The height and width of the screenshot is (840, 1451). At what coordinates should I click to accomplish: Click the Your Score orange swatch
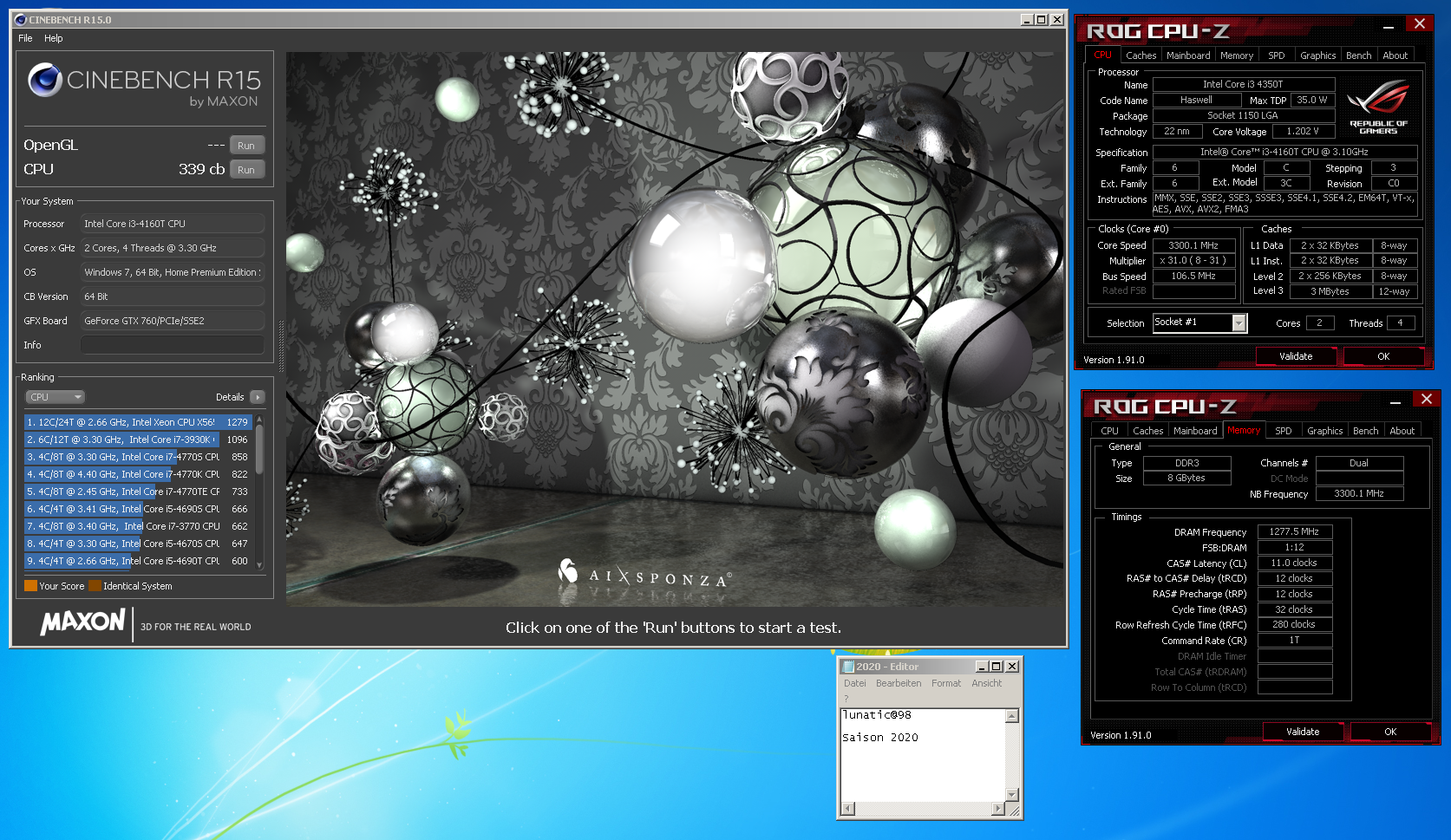click(x=30, y=586)
